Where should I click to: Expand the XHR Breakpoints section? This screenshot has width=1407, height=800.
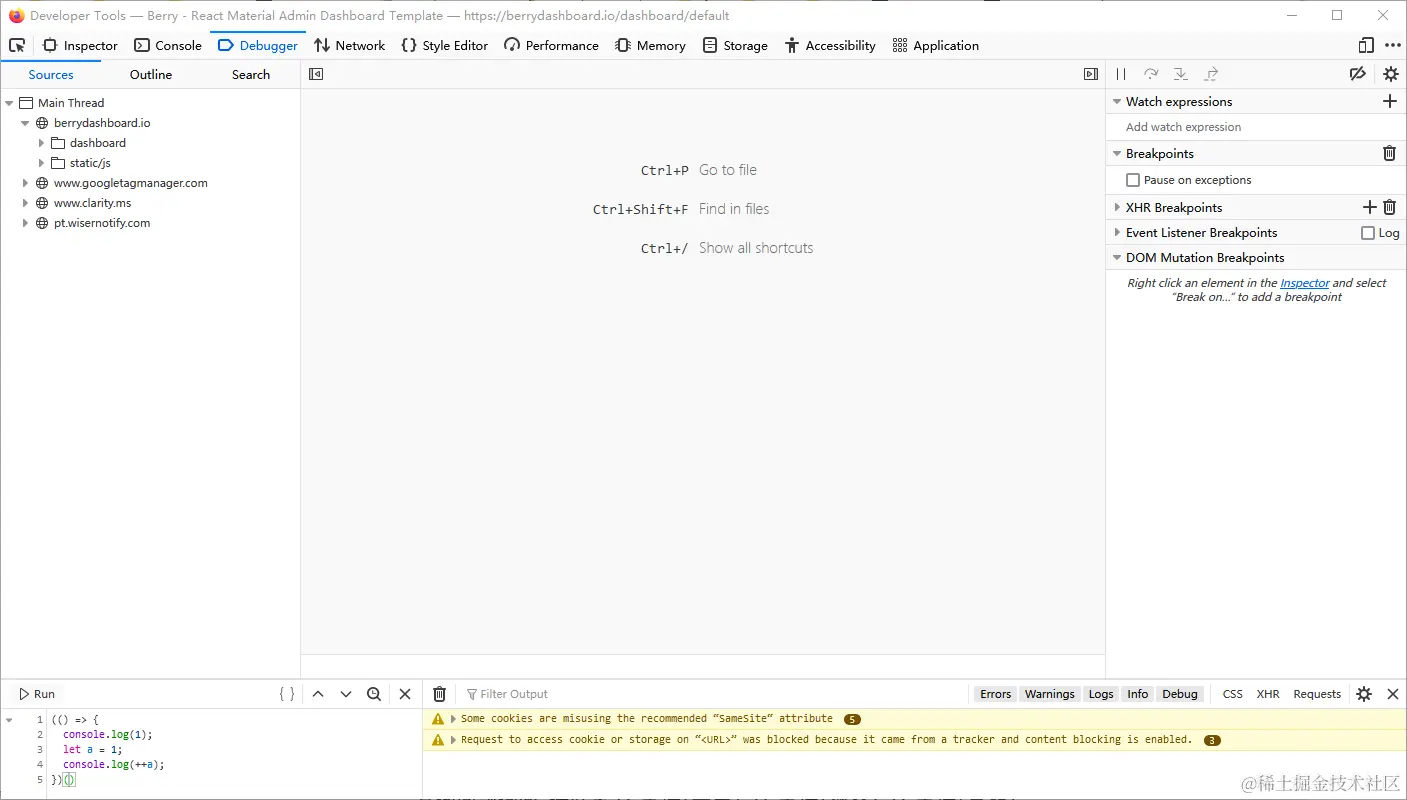pyautogui.click(x=1117, y=207)
